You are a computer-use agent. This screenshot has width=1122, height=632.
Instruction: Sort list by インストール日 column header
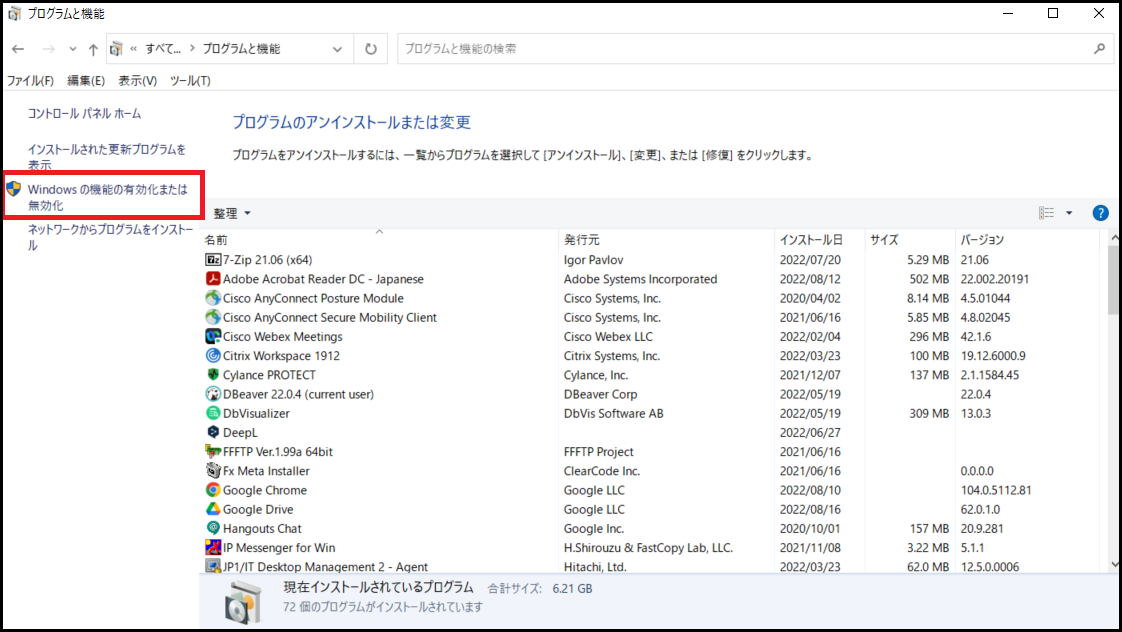(x=811, y=240)
